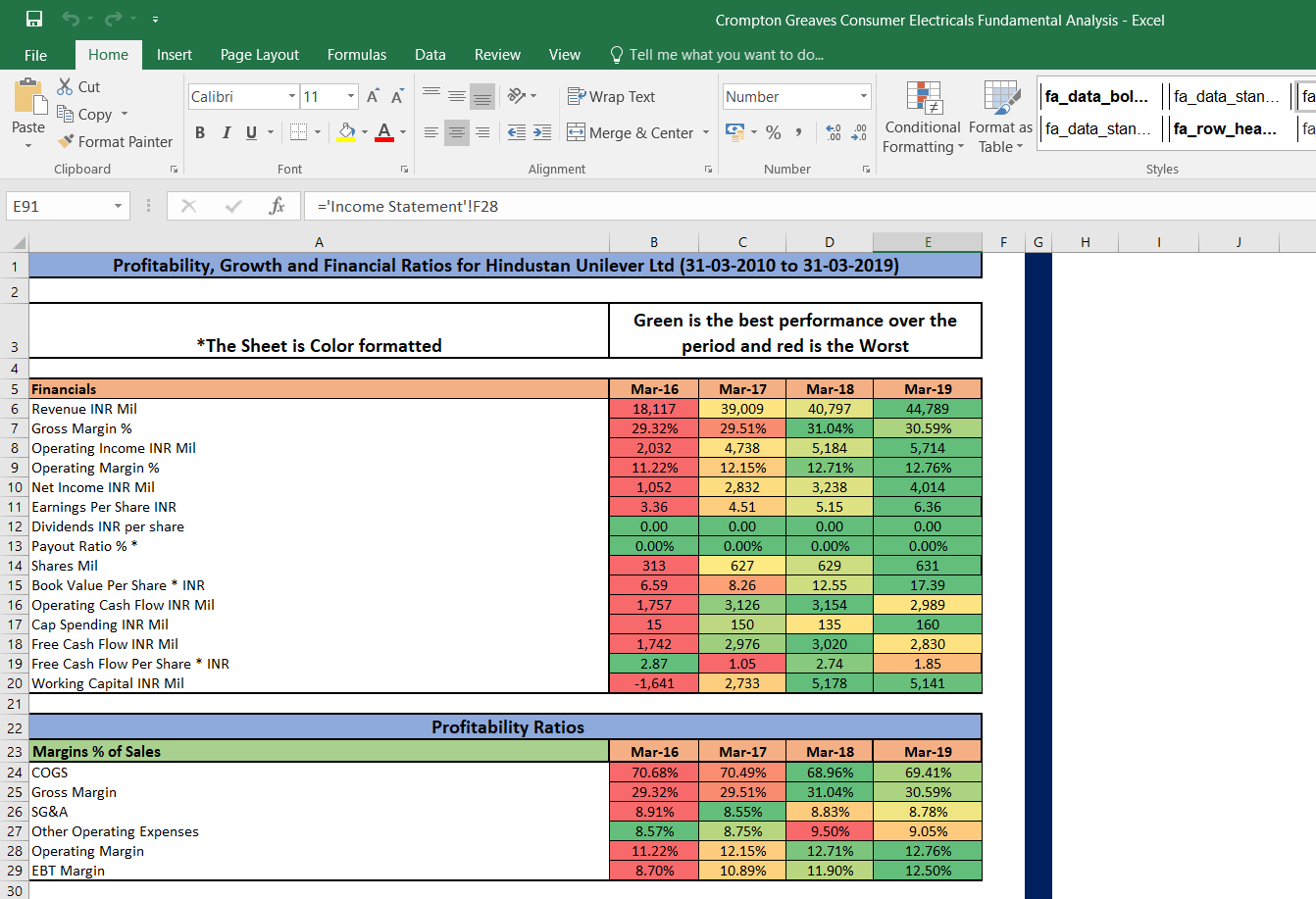The height and width of the screenshot is (899, 1316).
Task: Toggle Underline formatting
Action: 251,132
